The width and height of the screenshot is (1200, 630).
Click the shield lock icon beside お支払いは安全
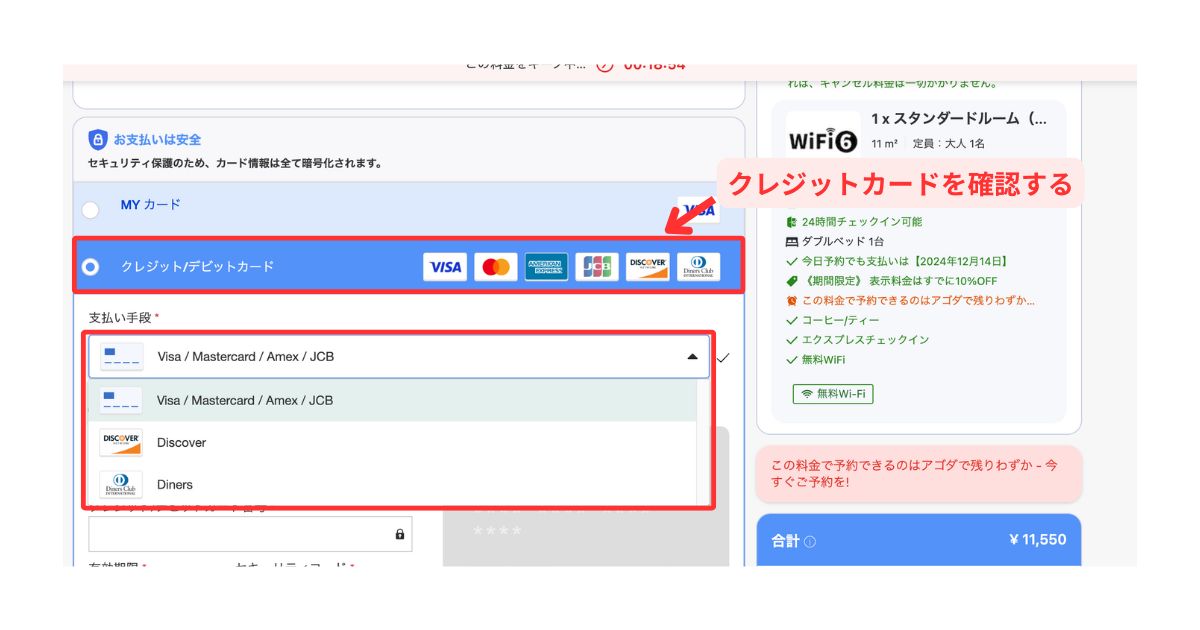(97, 139)
